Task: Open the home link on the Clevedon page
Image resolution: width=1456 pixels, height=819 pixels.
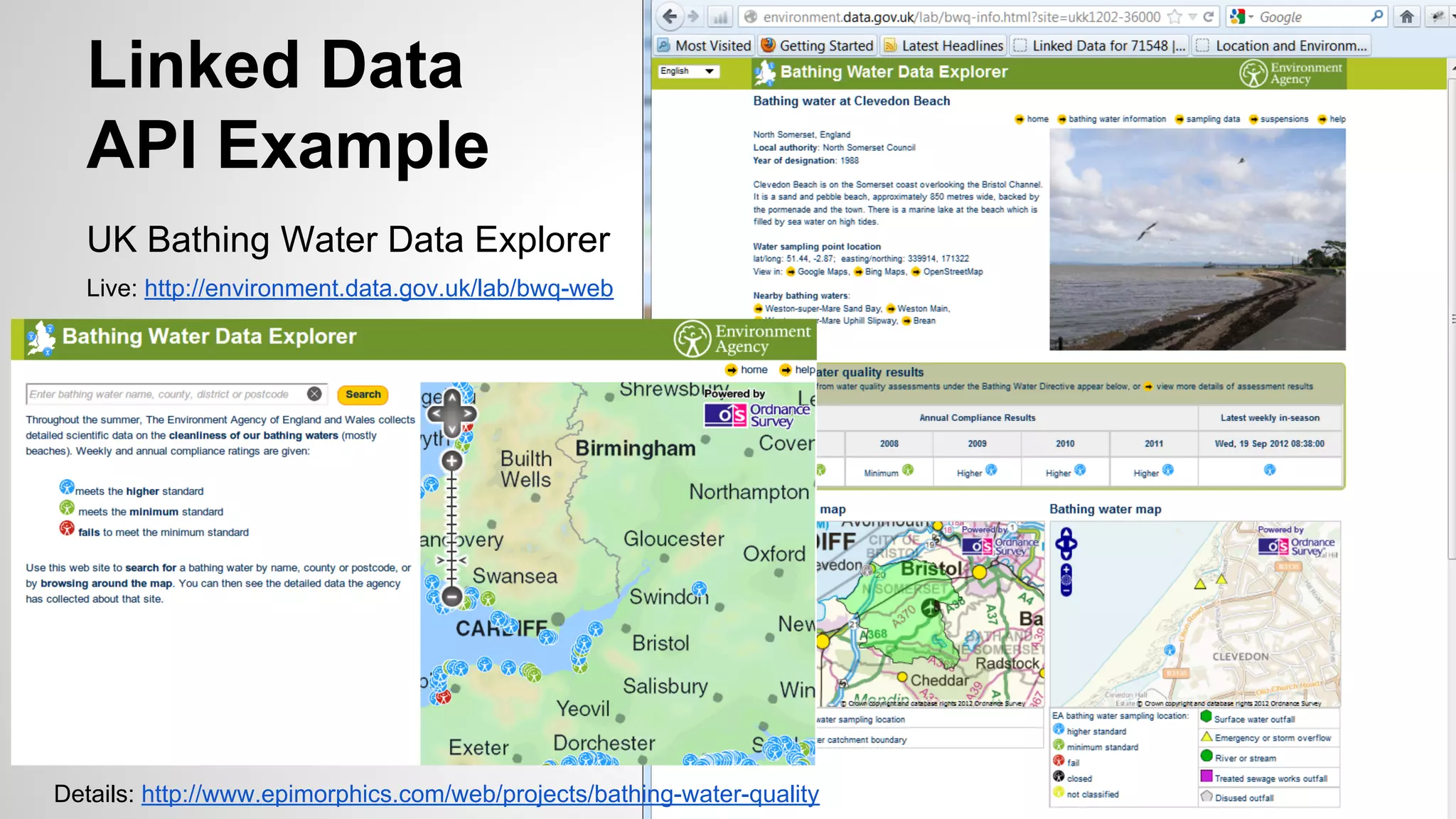Action: tap(1032, 119)
